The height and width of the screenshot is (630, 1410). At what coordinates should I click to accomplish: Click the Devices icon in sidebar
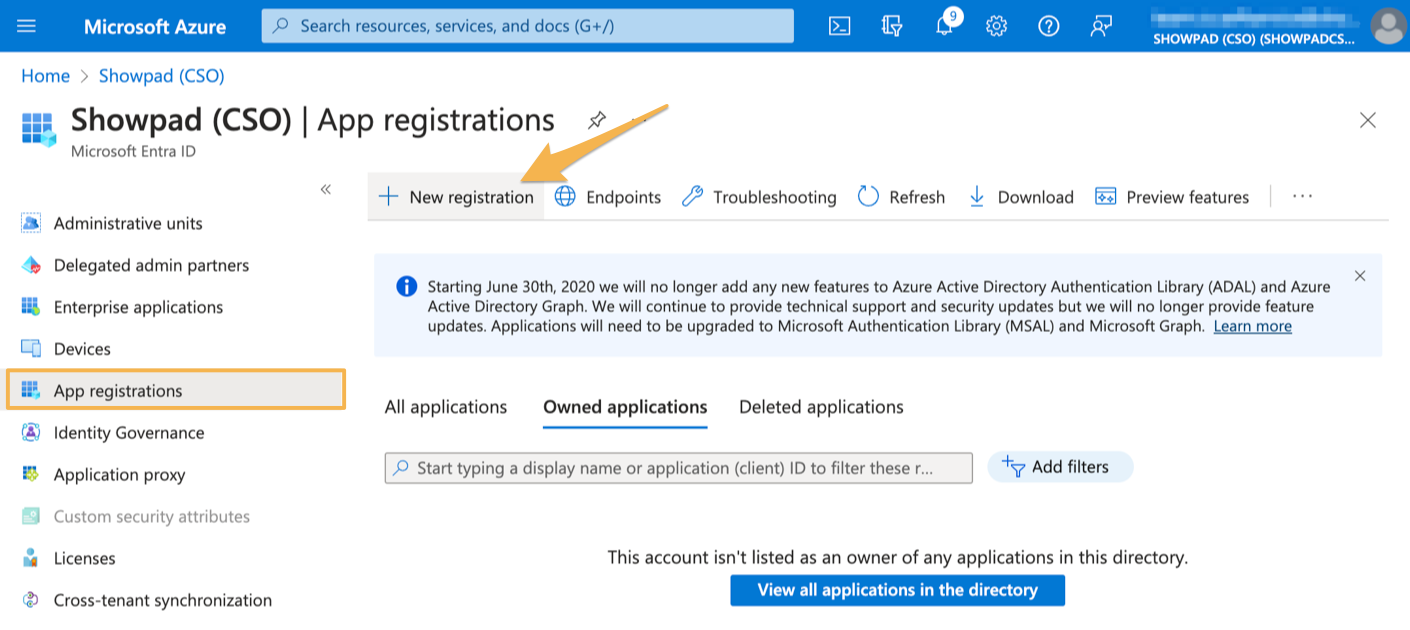point(31,349)
